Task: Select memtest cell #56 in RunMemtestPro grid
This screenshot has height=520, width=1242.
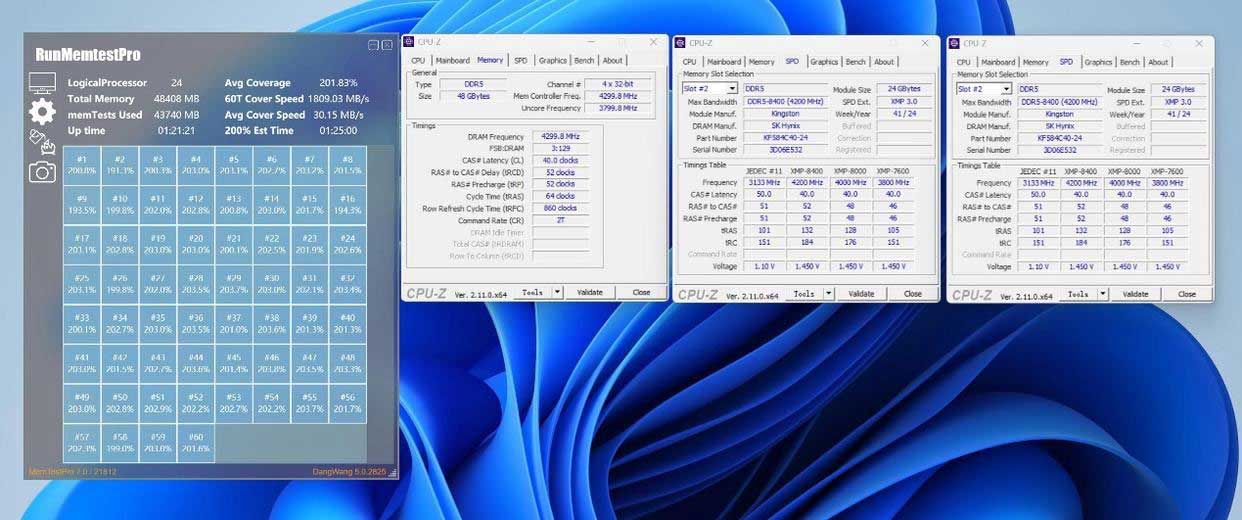Action: point(348,402)
